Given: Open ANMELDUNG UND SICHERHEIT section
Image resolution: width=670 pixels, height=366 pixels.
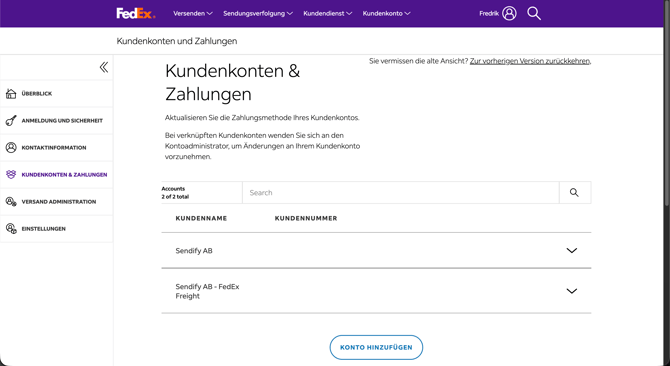Looking at the screenshot, I should click(x=62, y=120).
